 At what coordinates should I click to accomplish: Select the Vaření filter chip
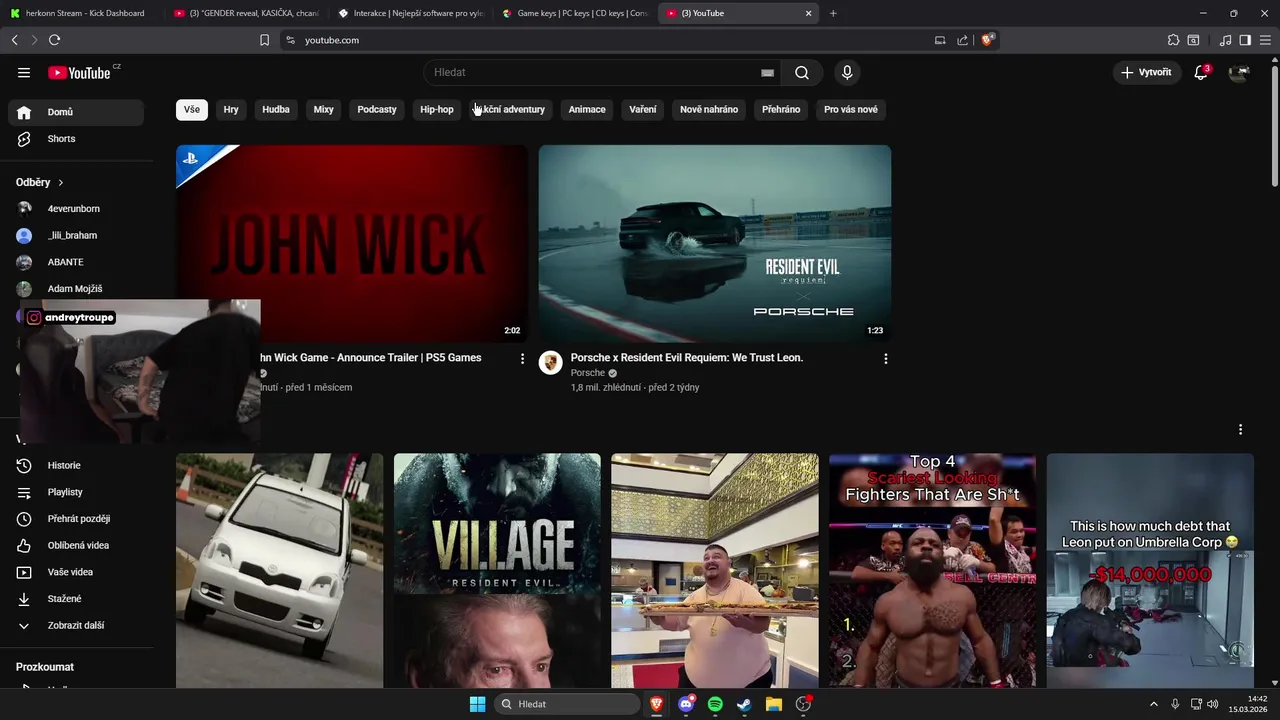tap(643, 109)
